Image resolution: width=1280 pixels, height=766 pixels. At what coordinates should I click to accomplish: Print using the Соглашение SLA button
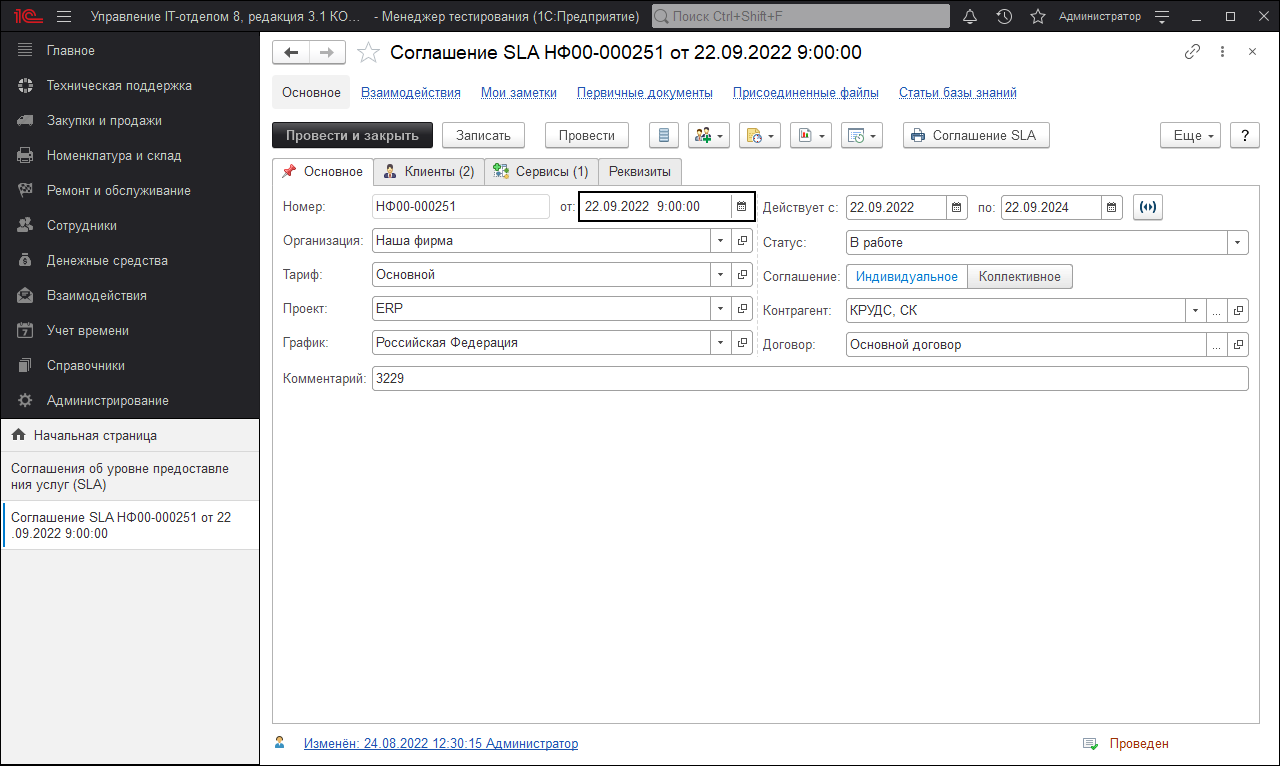click(975, 136)
